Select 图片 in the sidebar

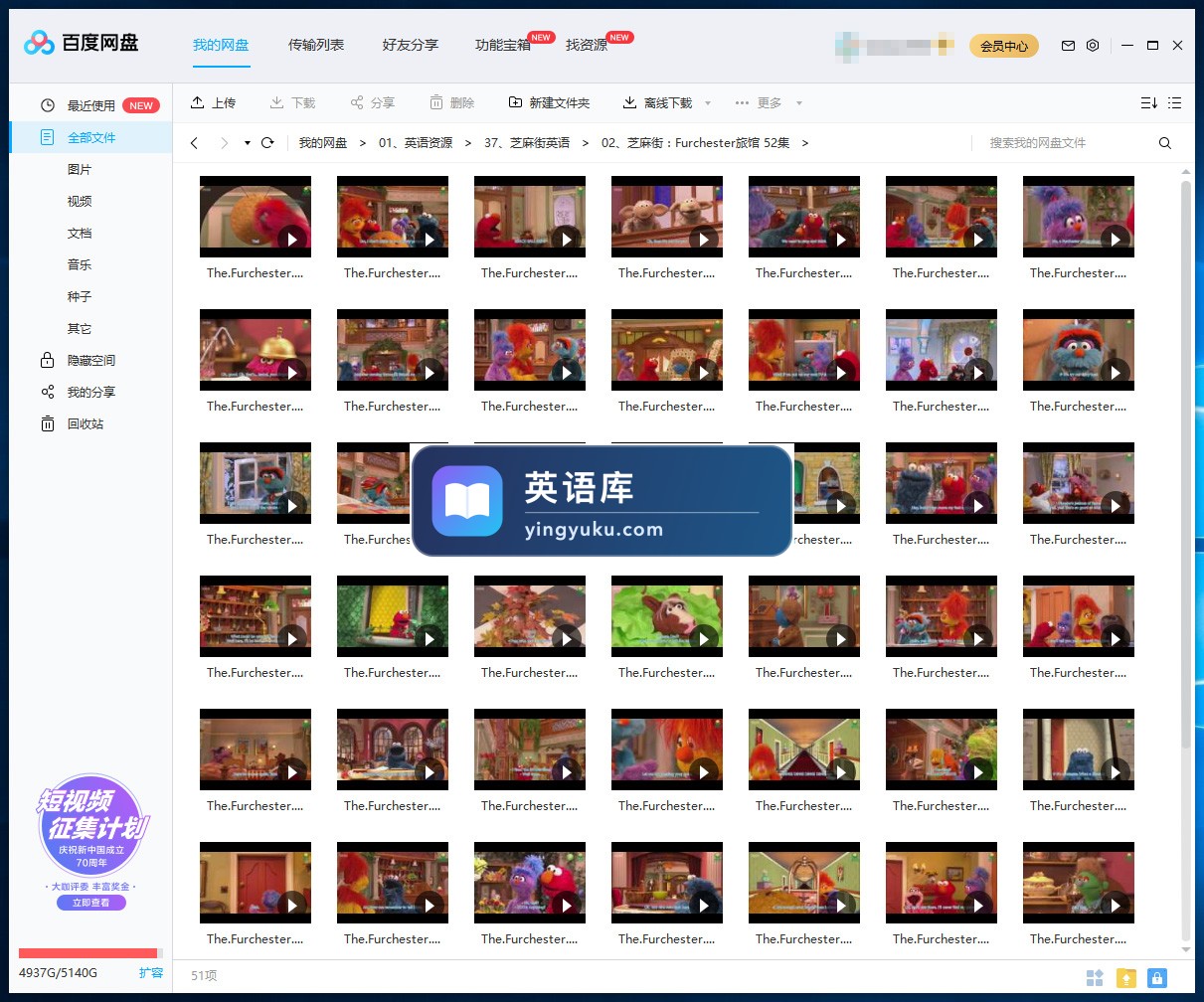(x=80, y=169)
